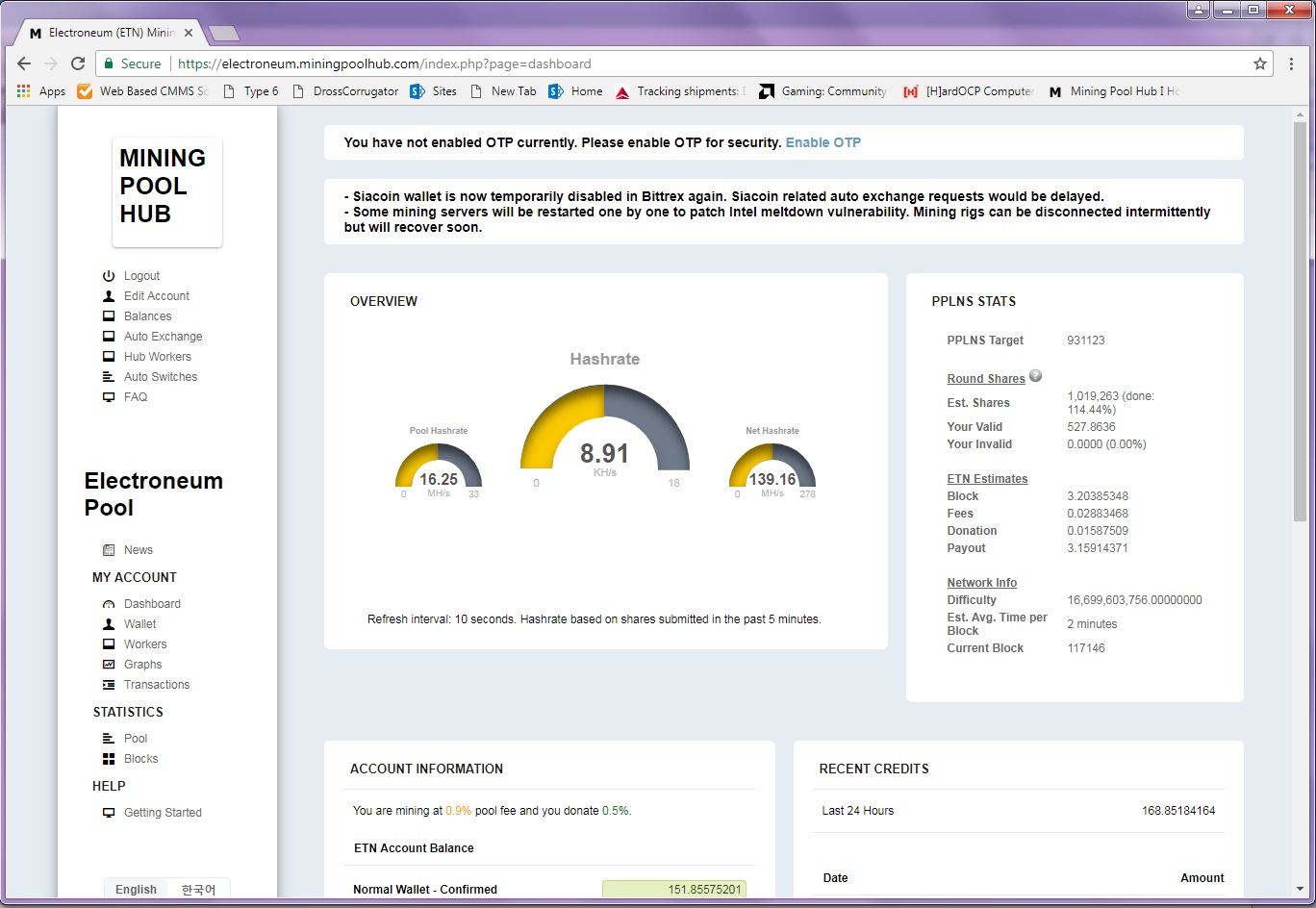Click the Your Valid value 527.8636

pos(1092,427)
